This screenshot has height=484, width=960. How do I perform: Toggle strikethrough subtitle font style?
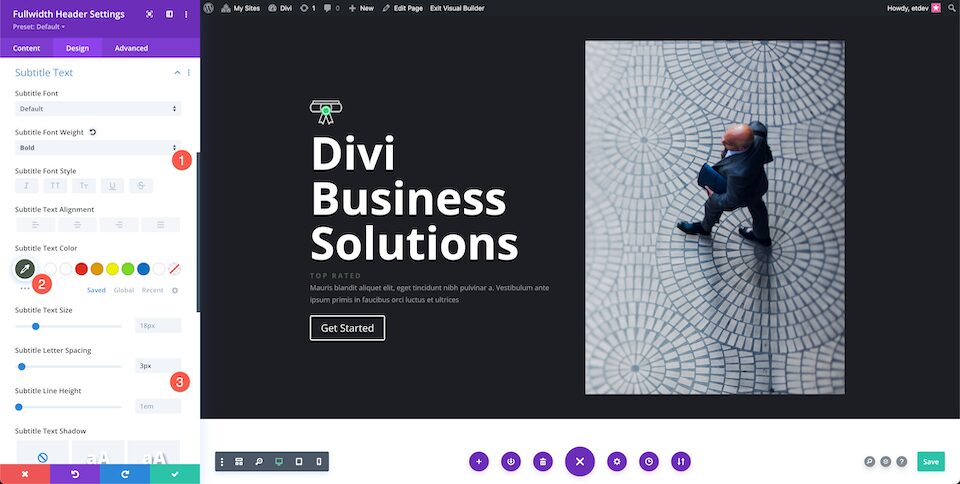(141, 185)
